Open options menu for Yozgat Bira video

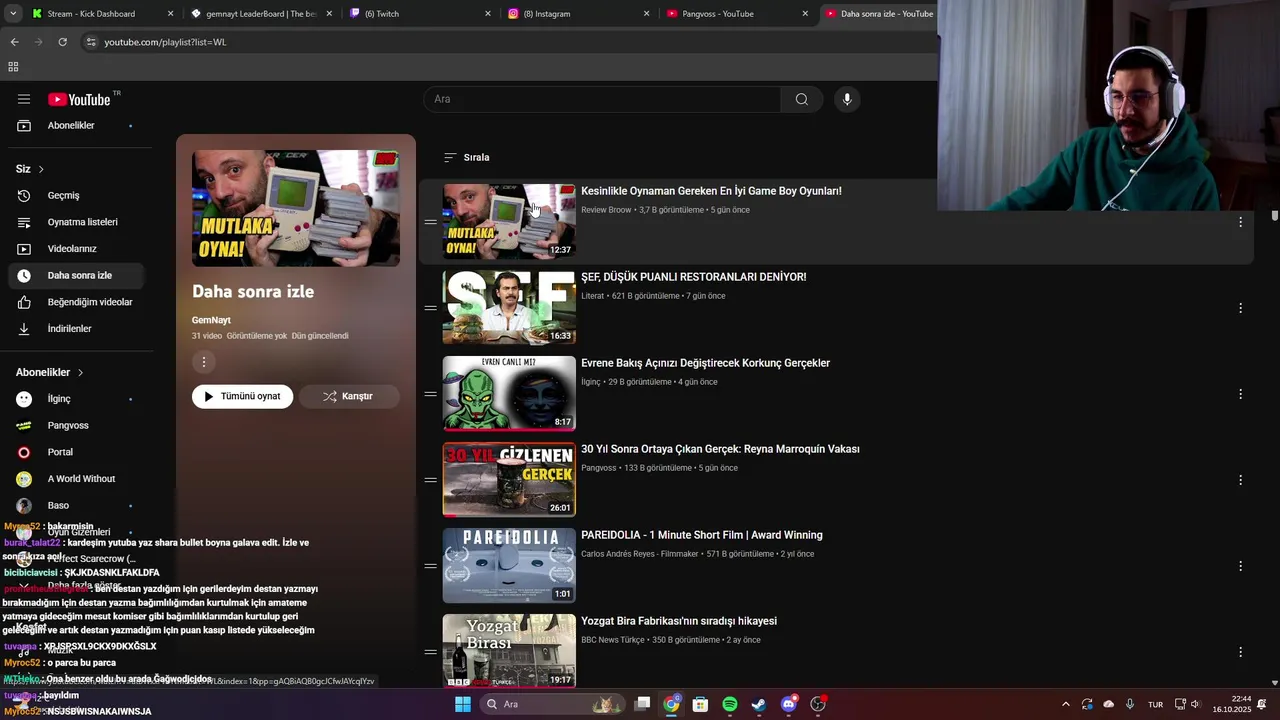tap(1240, 652)
